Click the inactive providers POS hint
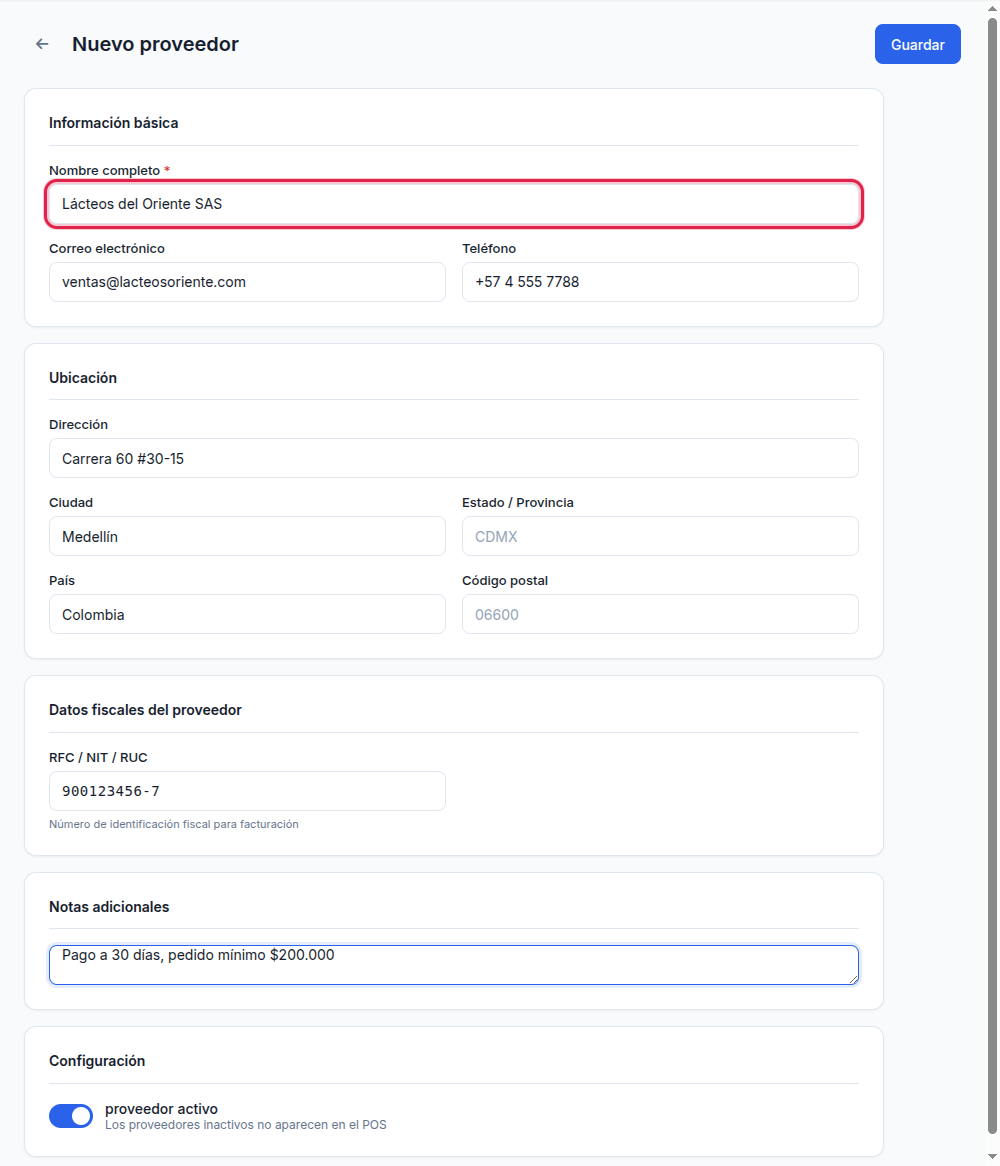 click(x=246, y=1125)
